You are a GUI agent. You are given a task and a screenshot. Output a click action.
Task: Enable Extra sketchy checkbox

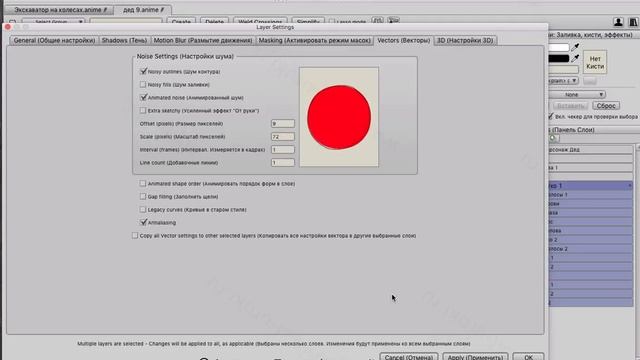coord(143,111)
